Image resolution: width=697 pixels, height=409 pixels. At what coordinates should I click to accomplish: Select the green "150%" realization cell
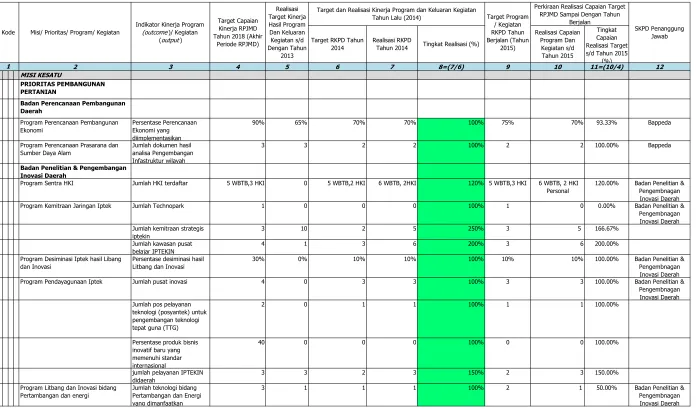click(451, 376)
